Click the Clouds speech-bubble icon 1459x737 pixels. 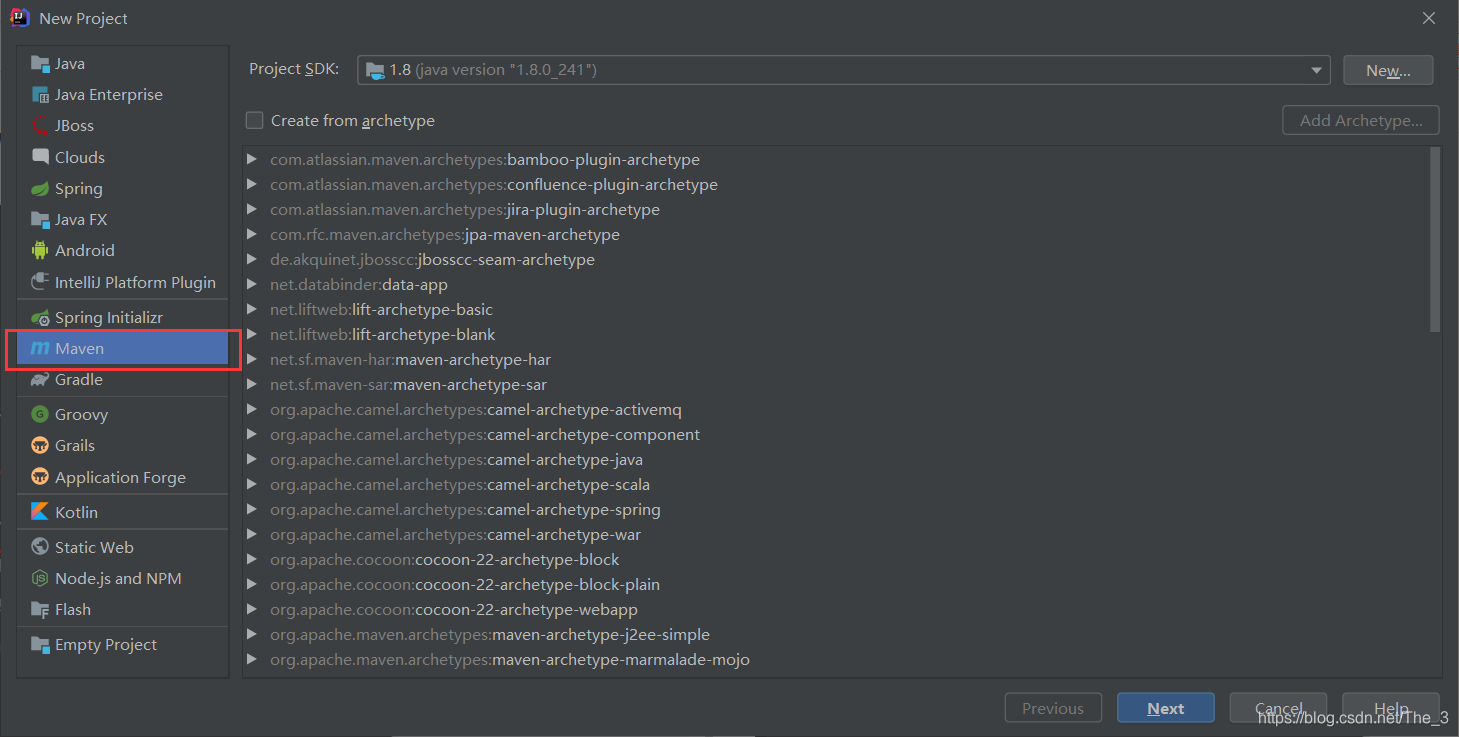coord(40,157)
